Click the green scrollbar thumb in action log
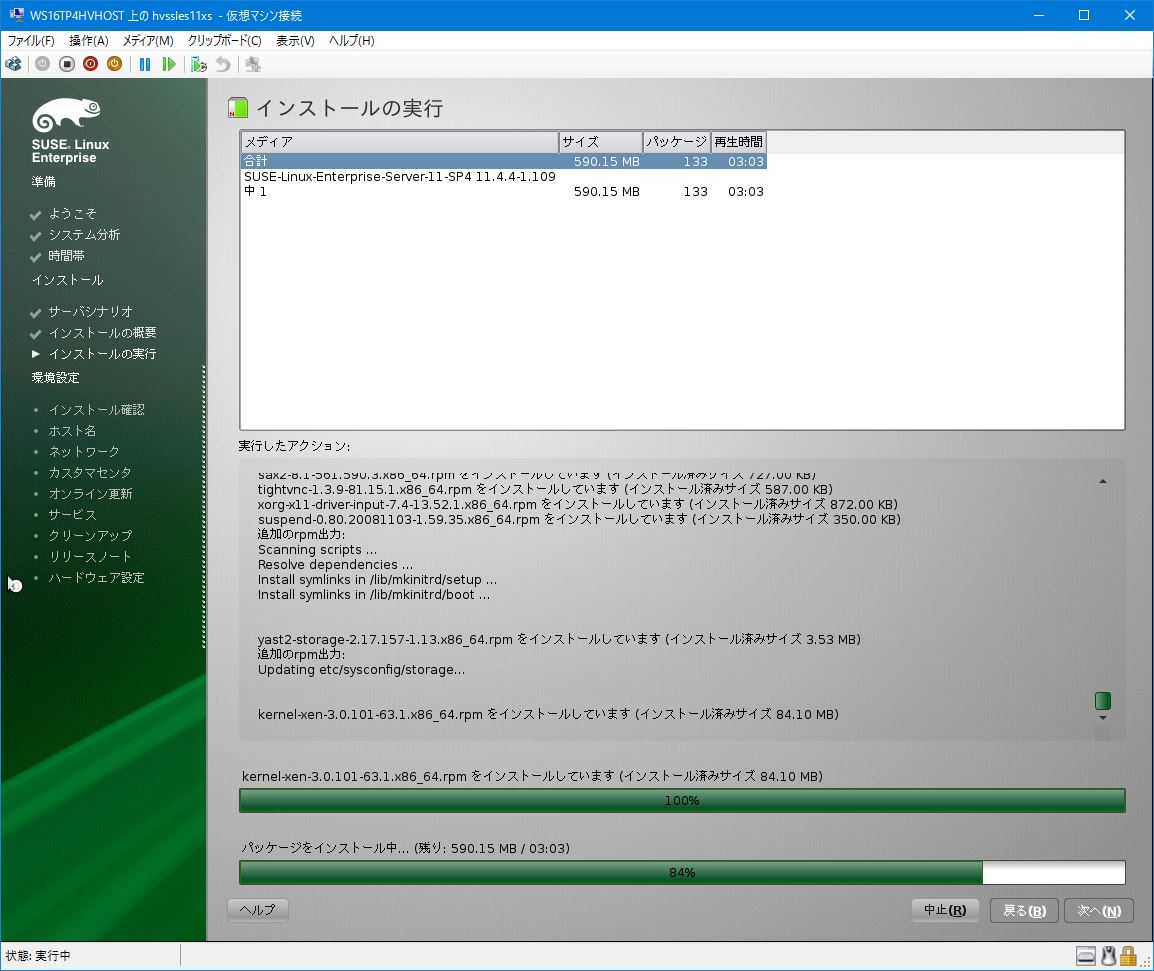1154x971 pixels. coord(1102,700)
